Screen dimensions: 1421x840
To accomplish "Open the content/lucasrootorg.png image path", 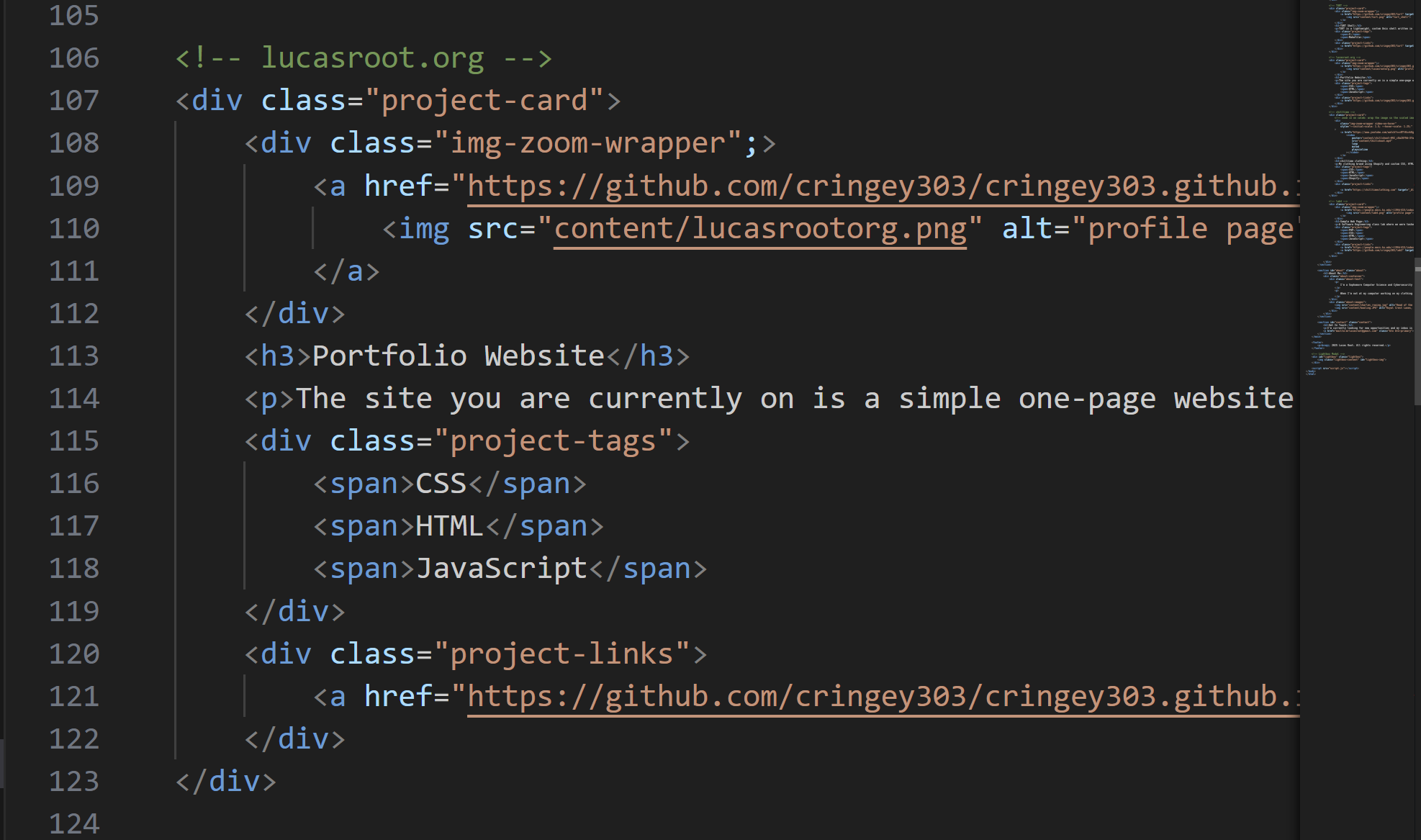I will [759, 229].
